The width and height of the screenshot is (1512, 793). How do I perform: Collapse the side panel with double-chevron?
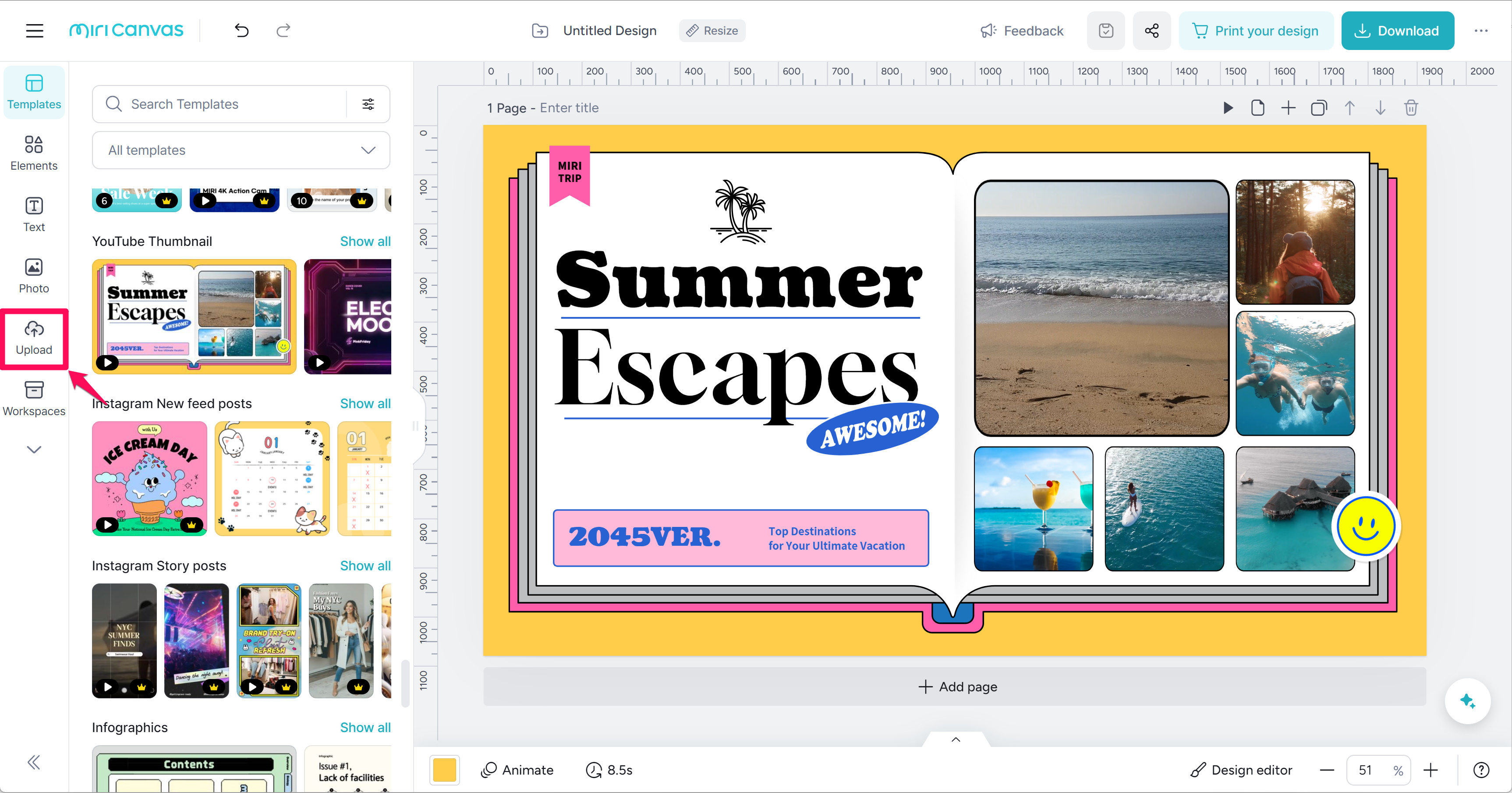tap(34, 762)
